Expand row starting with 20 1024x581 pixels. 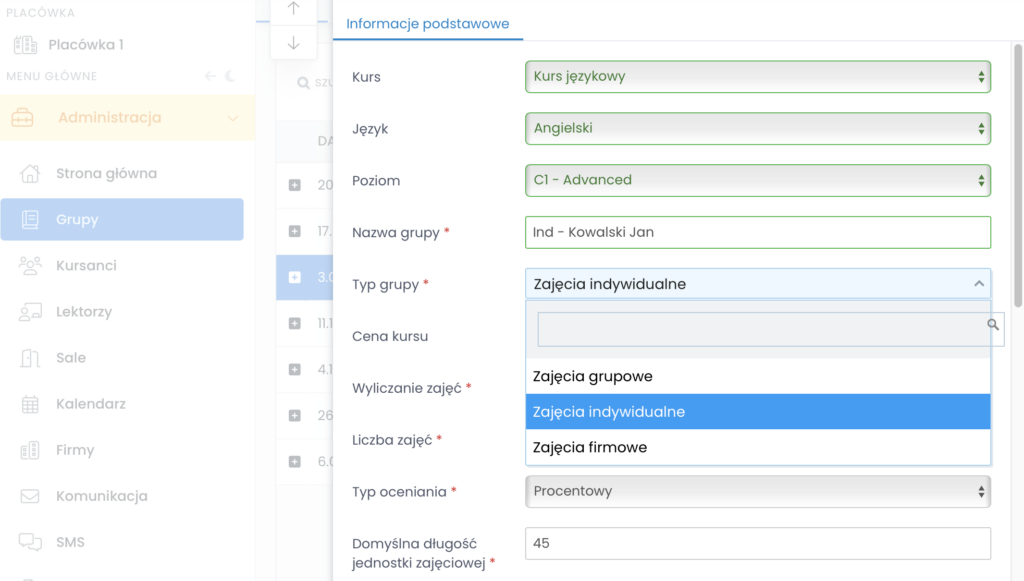pyautogui.click(x=295, y=185)
